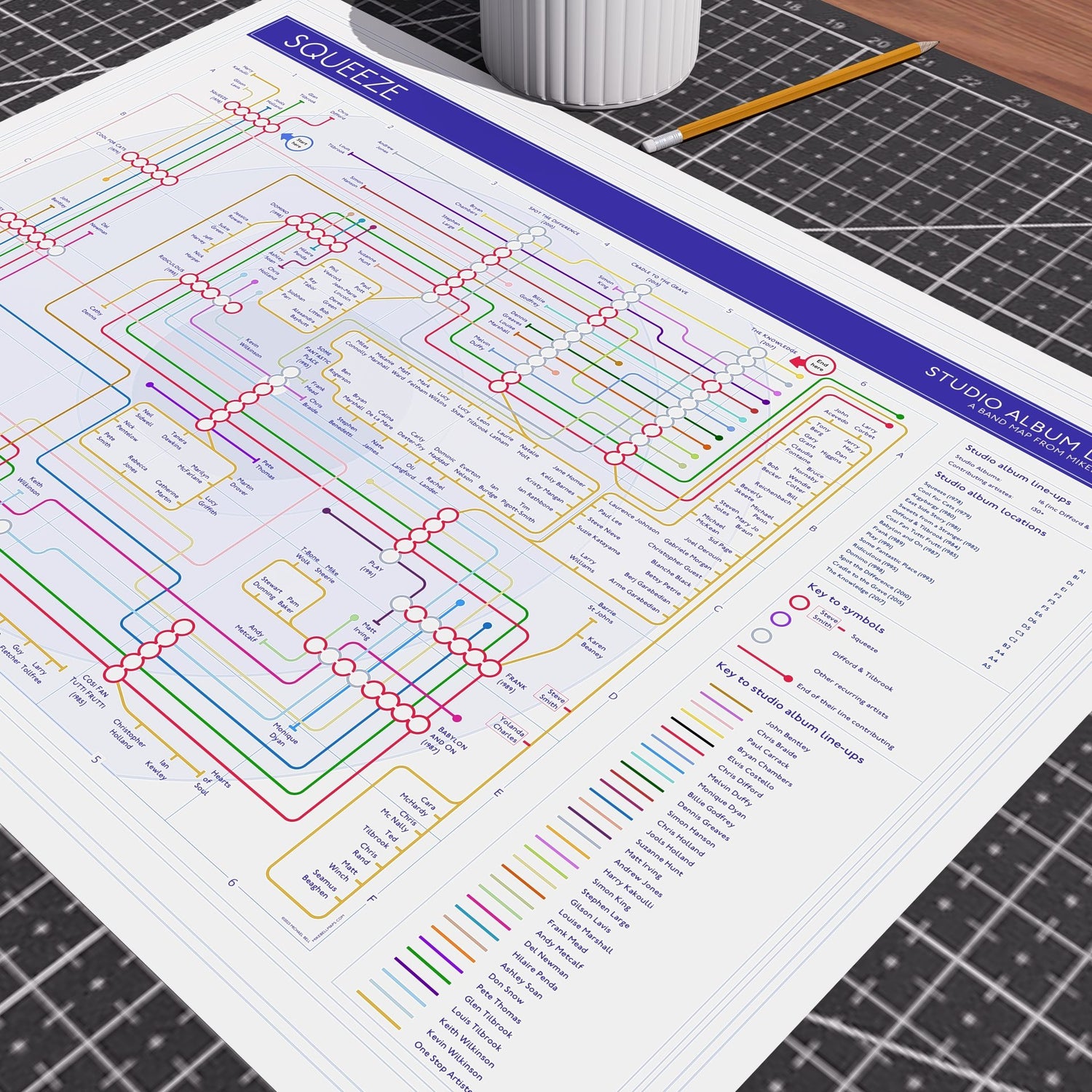Click 'Some Fantastic Place (1993)' in album locations
This screenshot has height=1092, width=1092.
pos(898,560)
